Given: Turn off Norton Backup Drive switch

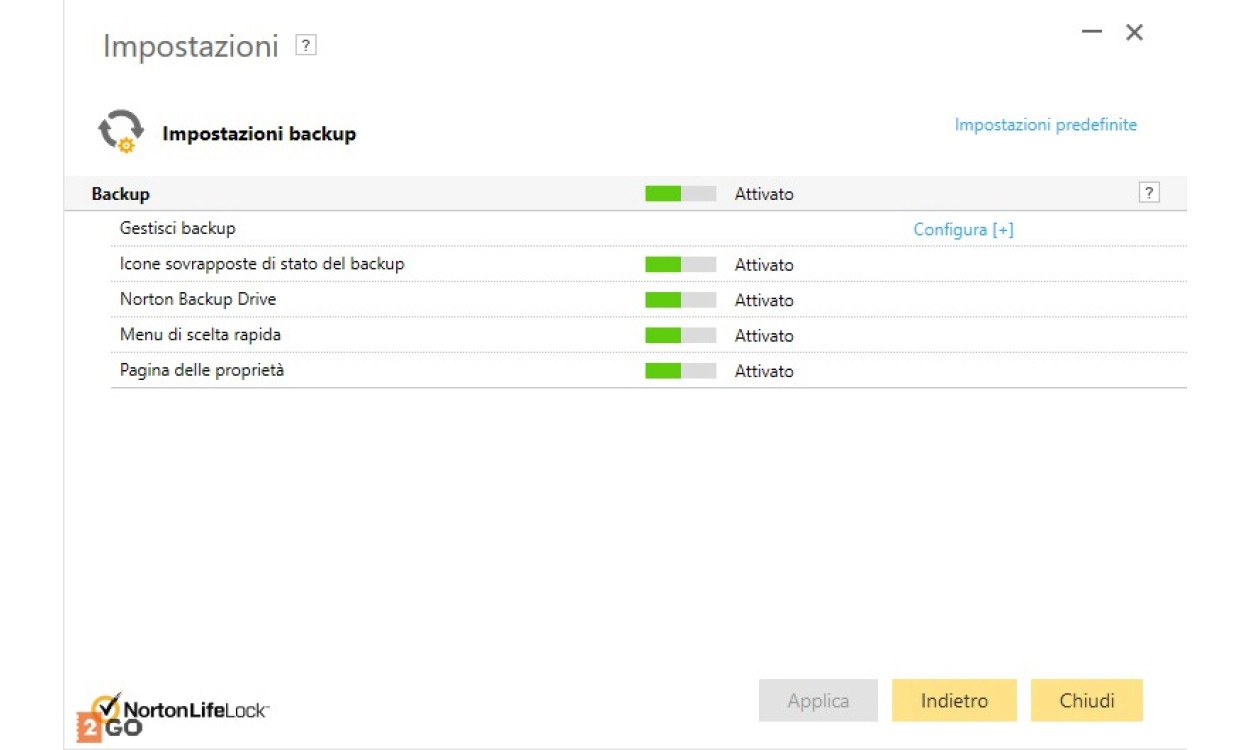Looking at the screenshot, I should coord(680,300).
